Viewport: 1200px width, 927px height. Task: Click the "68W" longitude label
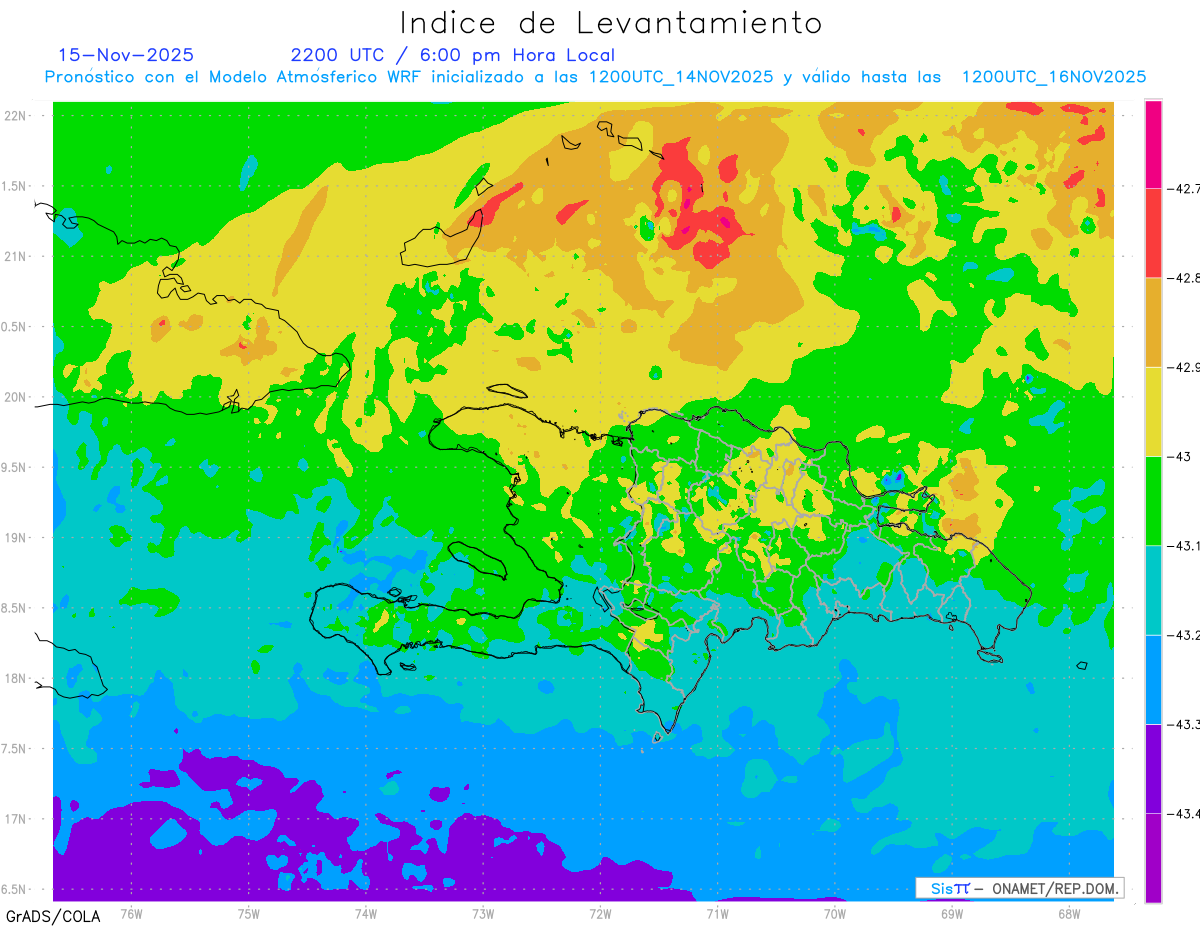(1069, 914)
